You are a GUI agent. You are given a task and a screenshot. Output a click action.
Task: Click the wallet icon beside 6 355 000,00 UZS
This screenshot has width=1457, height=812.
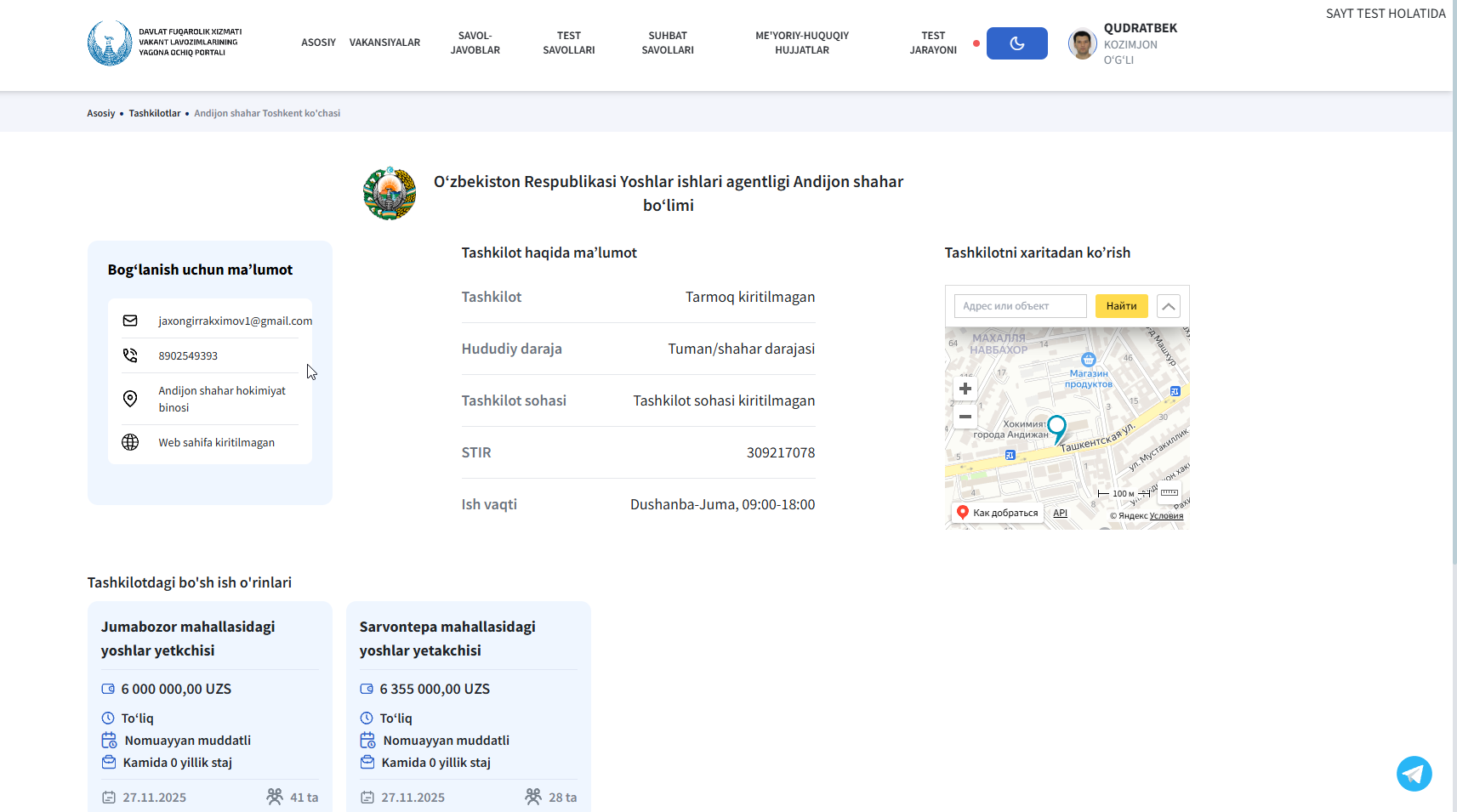point(367,689)
